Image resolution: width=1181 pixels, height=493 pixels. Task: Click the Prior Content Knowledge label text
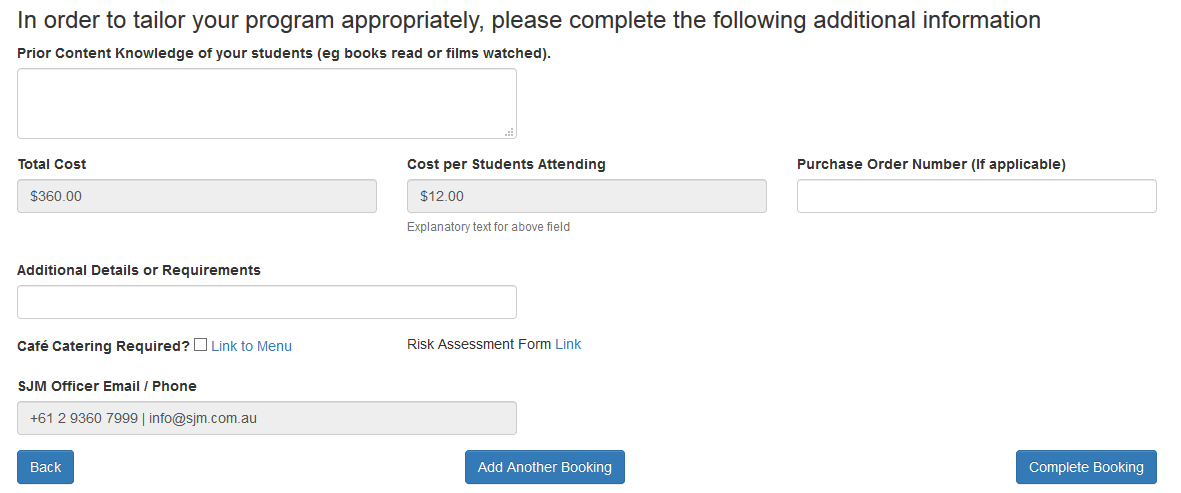pos(284,53)
